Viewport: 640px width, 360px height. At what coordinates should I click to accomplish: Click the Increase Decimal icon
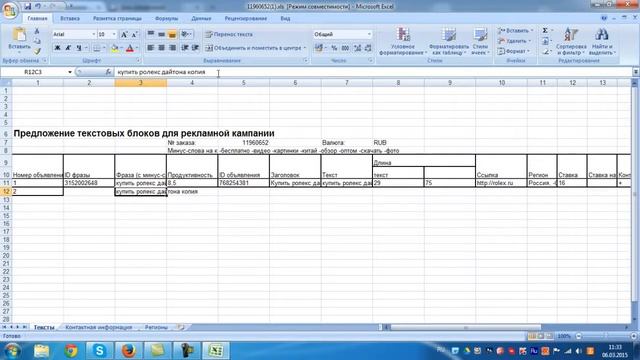(358, 48)
